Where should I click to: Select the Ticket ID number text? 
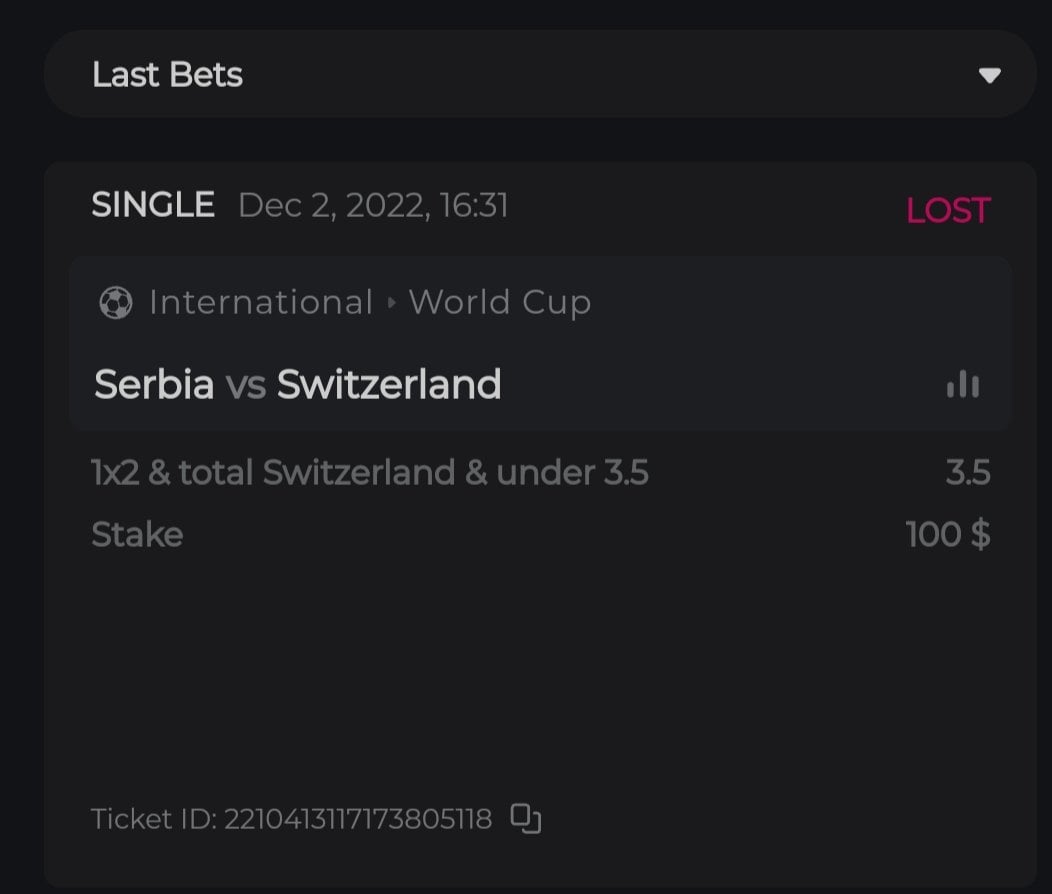357,820
